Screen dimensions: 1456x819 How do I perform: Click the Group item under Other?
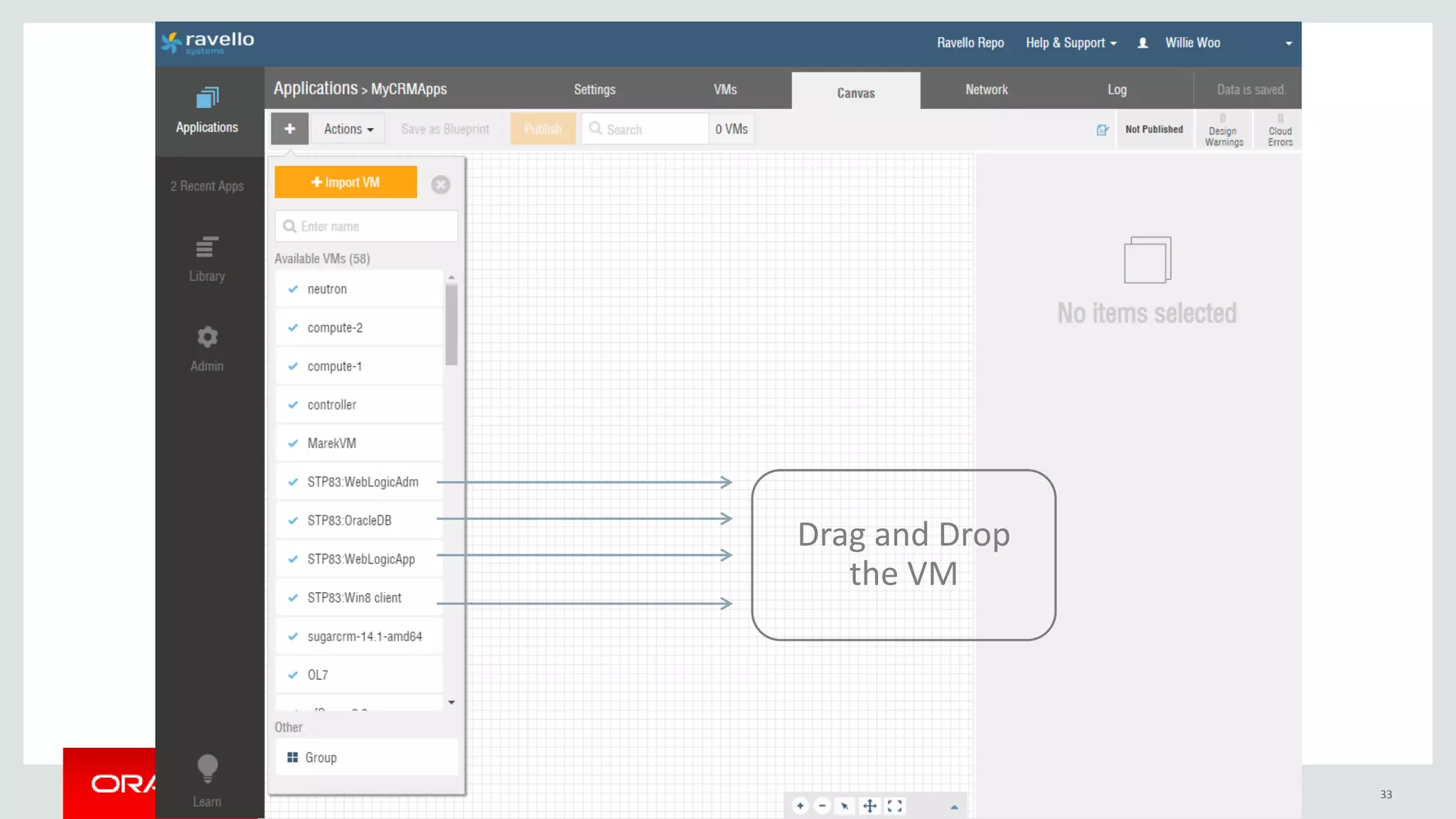pyautogui.click(x=366, y=757)
